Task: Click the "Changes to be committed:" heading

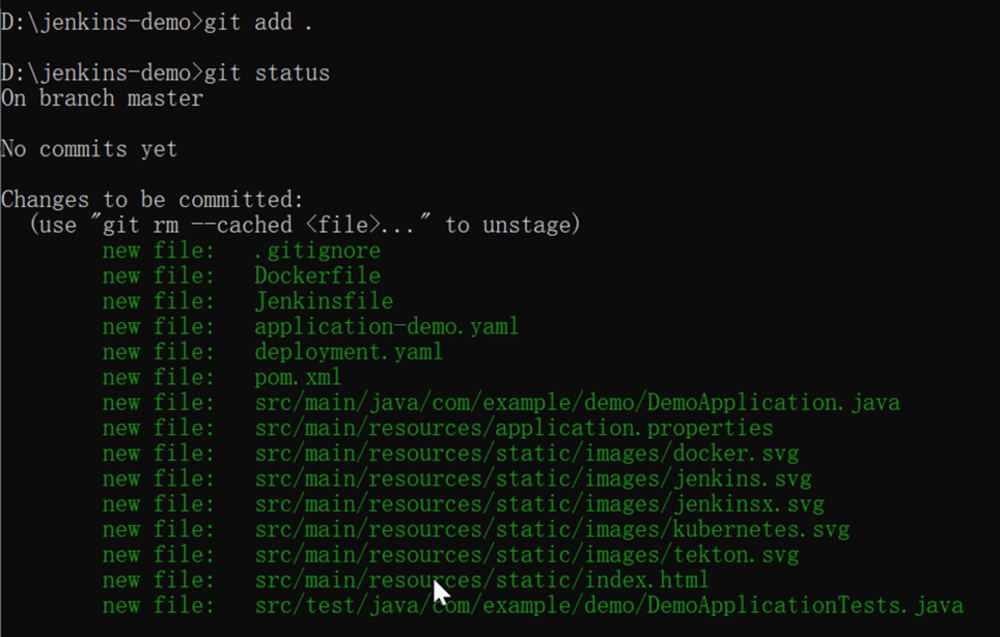Action: [x=152, y=200]
